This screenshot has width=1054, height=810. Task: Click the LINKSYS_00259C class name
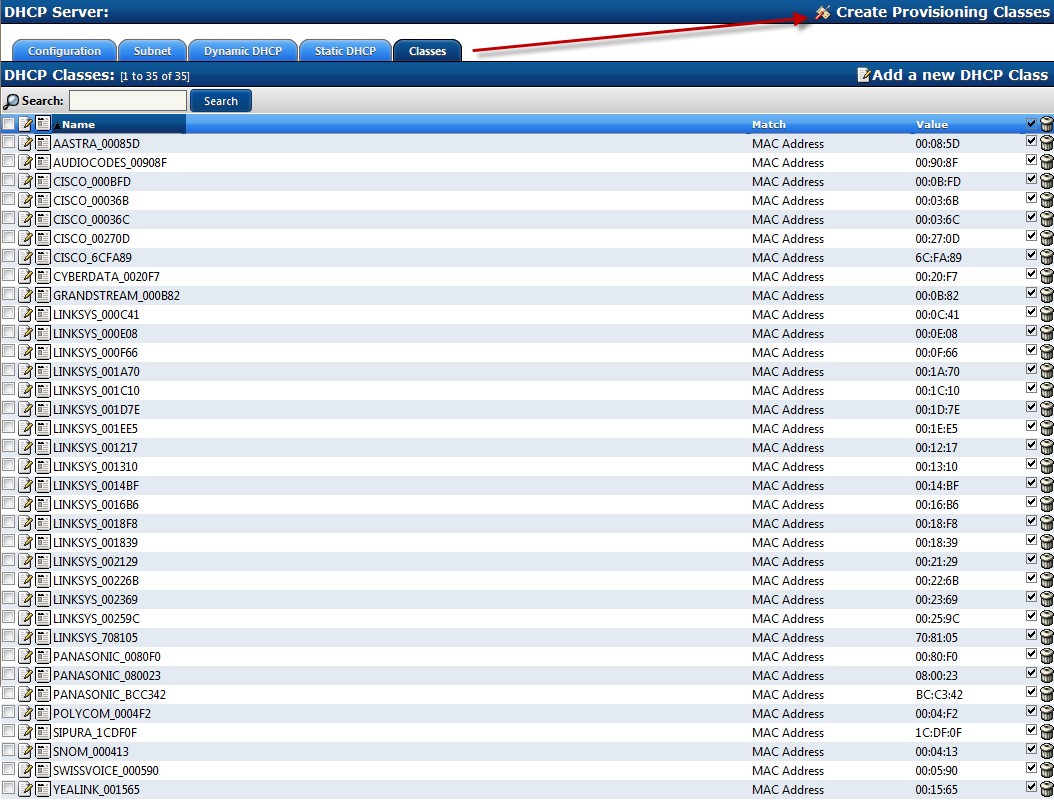[96, 618]
